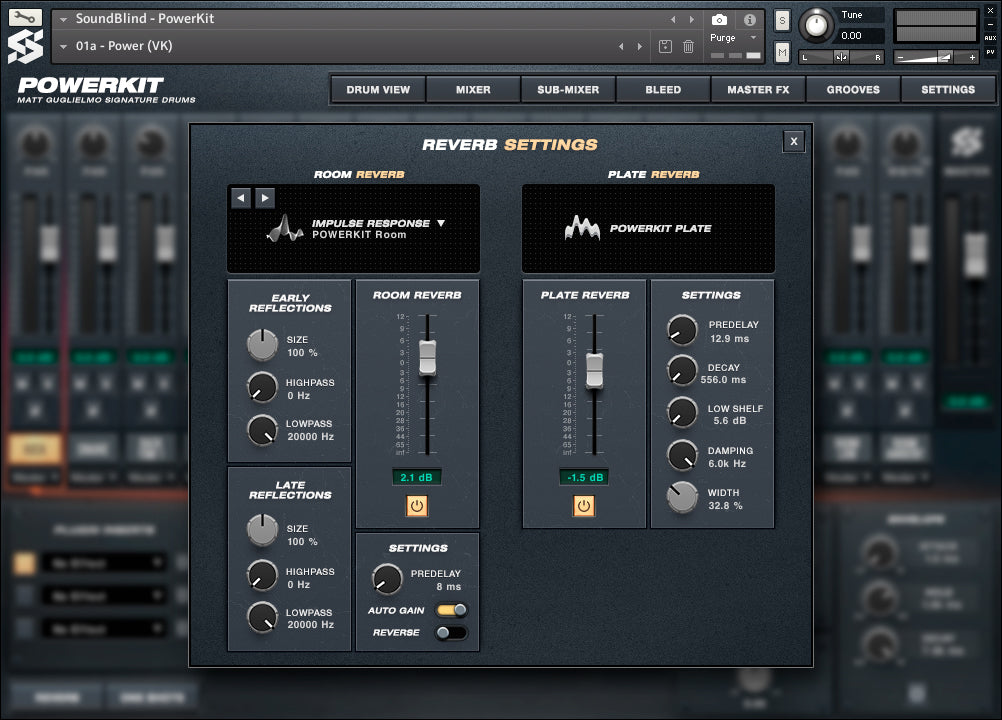The width and height of the screenshot is (1002, 720).
Task: Click the plate Low Shelf knob
Action: coord(682,413)
